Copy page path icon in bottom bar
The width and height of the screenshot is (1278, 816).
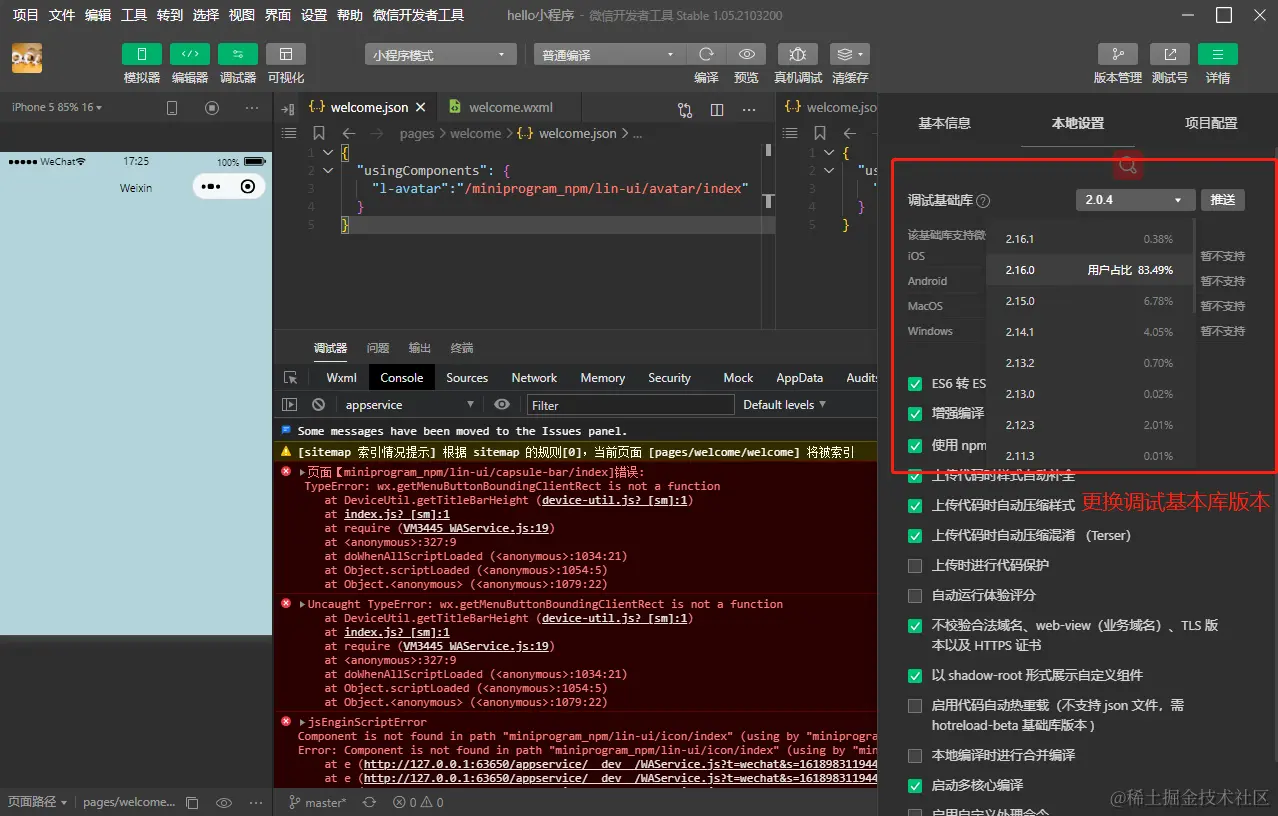click(x=193, y=802)
